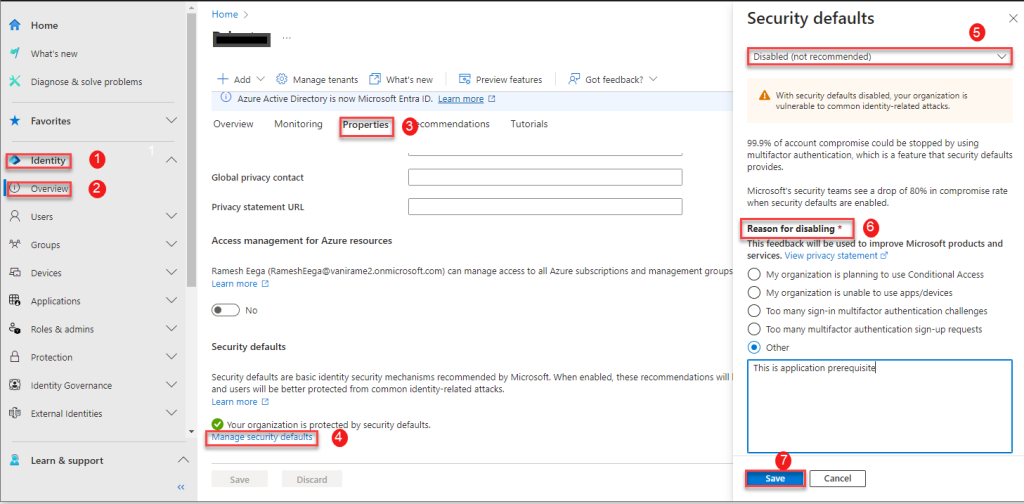Image resolution: width=1024 pixels, height=504 pixels.
Task: Click the reason for disabling text area
Action: tap(880, 406)
